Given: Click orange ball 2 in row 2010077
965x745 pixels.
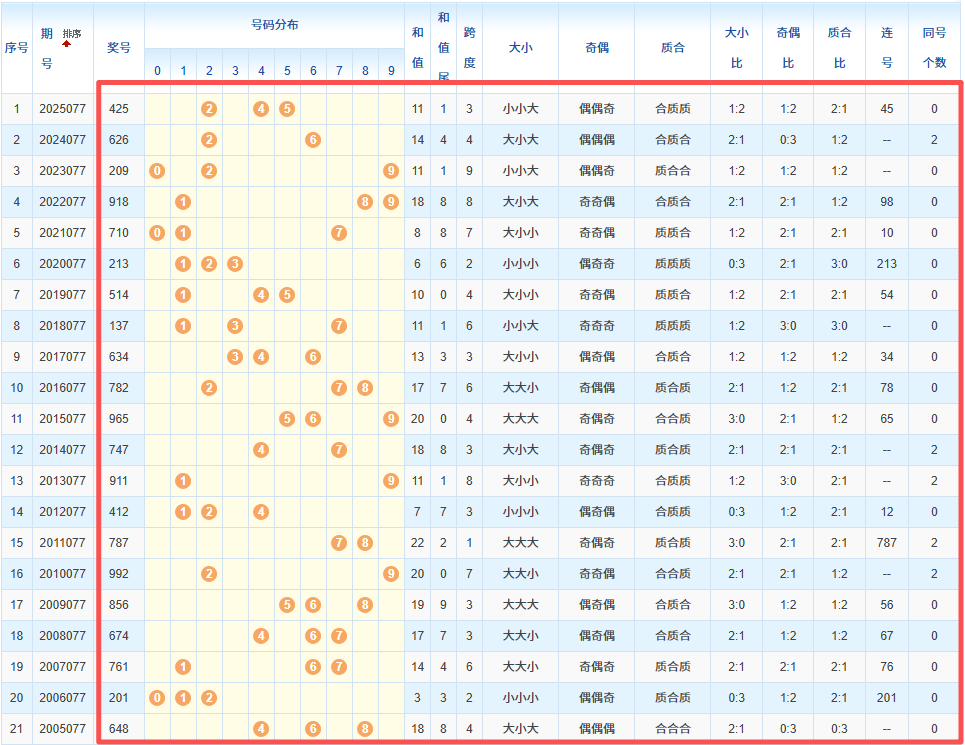Looking at the screenshot, I should [209, 575].
